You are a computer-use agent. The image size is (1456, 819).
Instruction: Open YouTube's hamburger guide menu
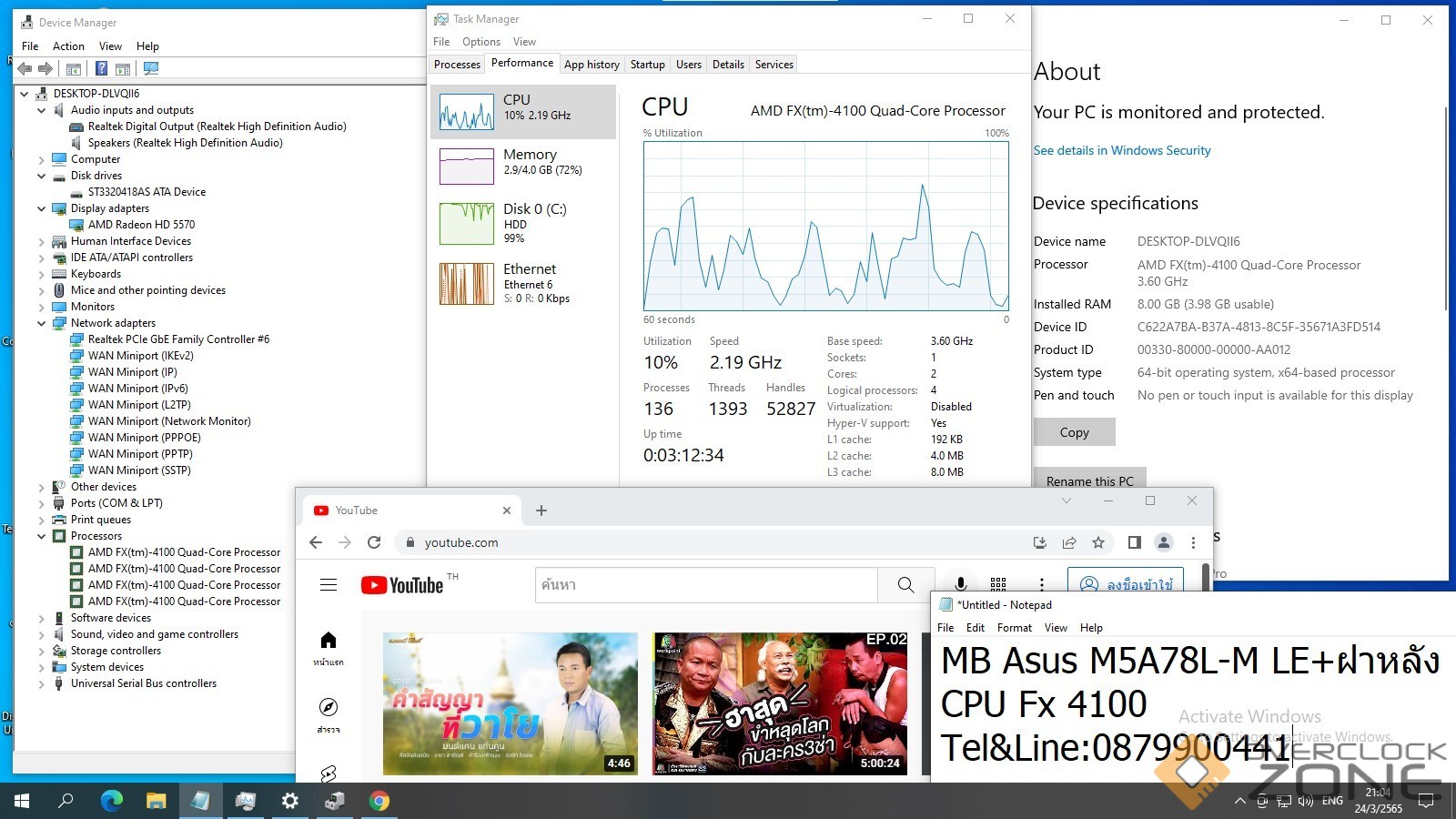(x=329, y=585)
